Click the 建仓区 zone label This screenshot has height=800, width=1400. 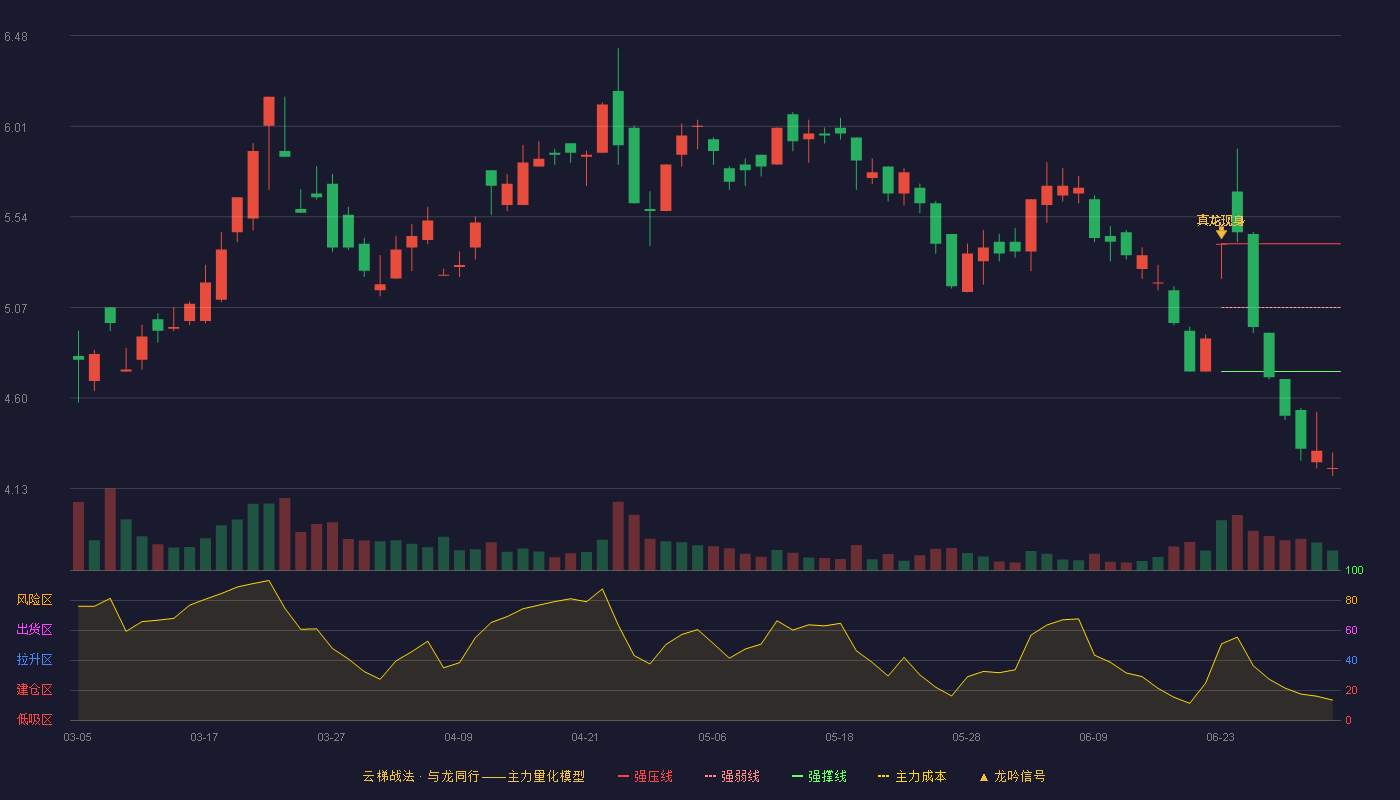tap(34, 690)
